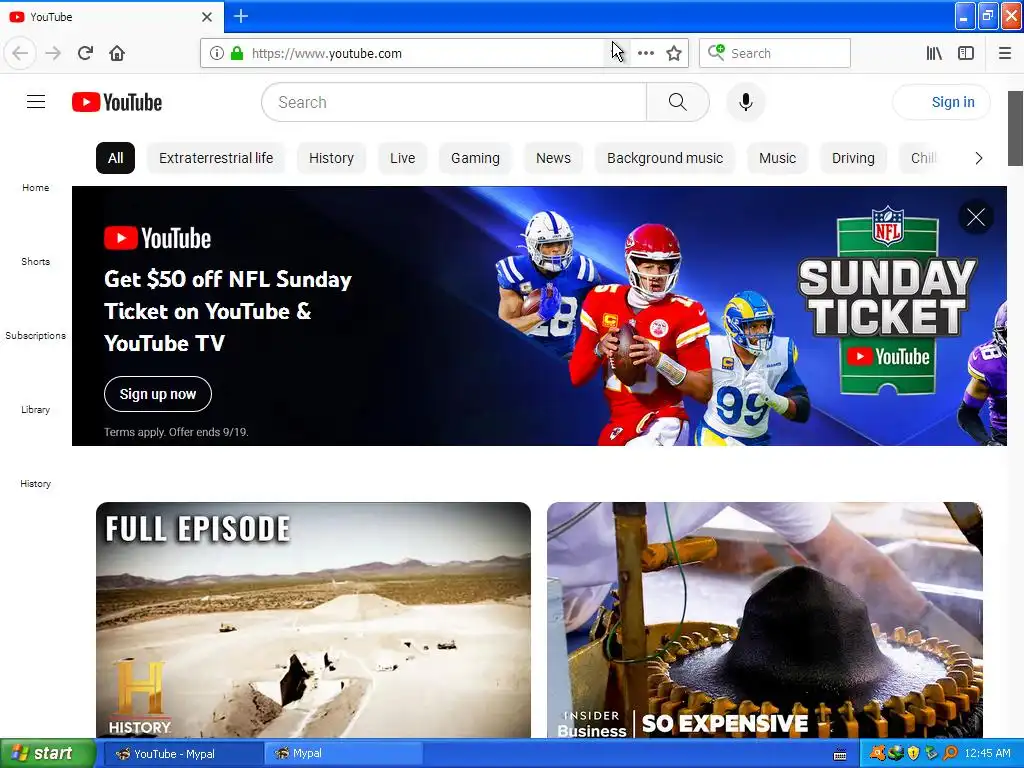The width and height of the screenshot is (1024, 768).
Task: Dismiss the NFL Sunday Ticket banner
Action: 976,217
